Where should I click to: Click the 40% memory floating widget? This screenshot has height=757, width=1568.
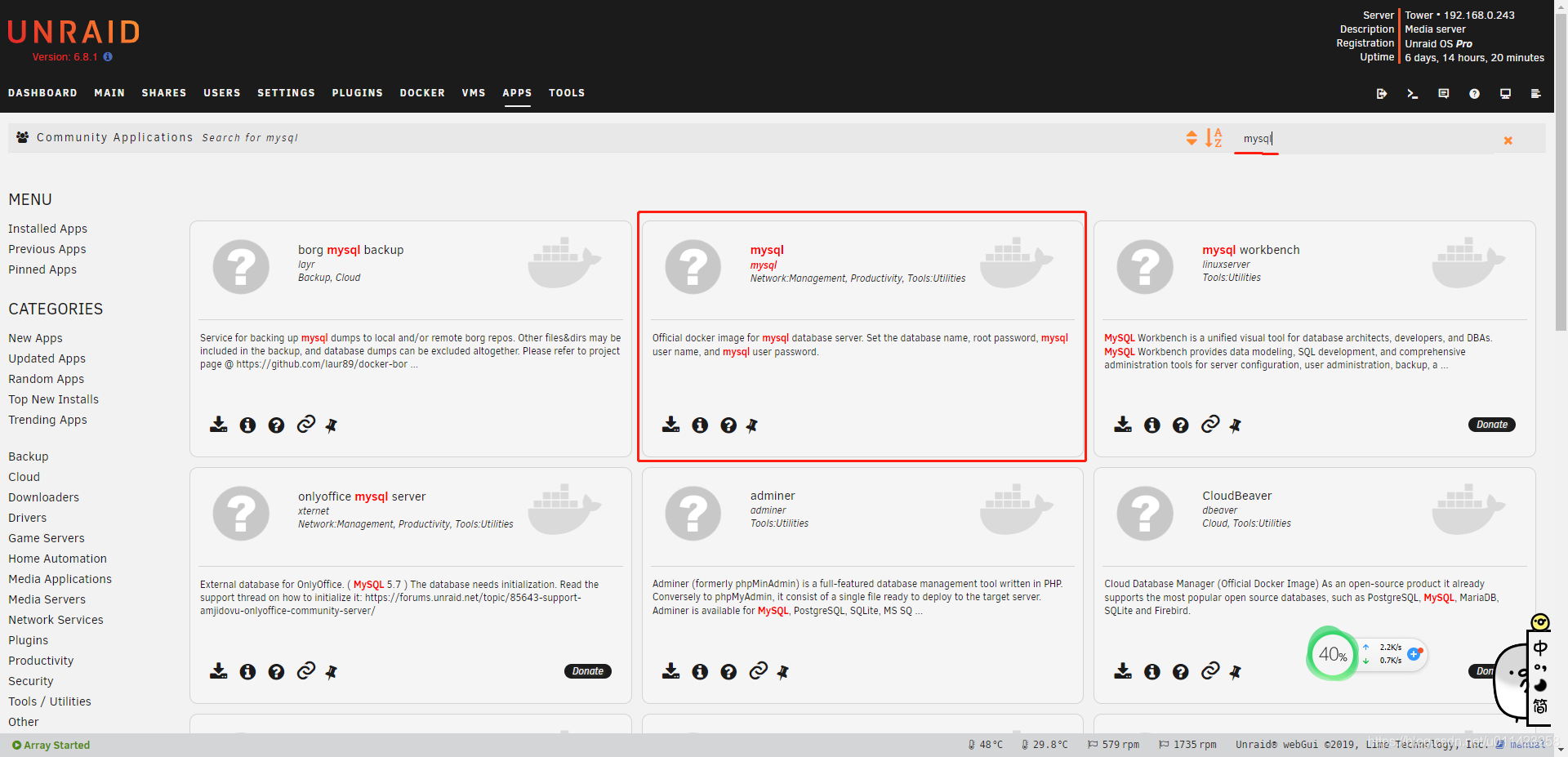[1332, 653]
